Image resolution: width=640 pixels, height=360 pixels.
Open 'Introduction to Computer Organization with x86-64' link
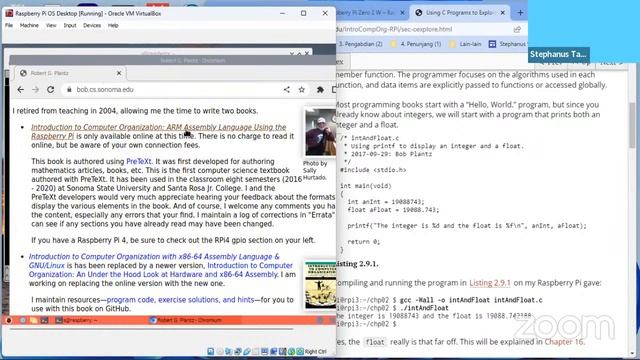[x=154, y=261]
